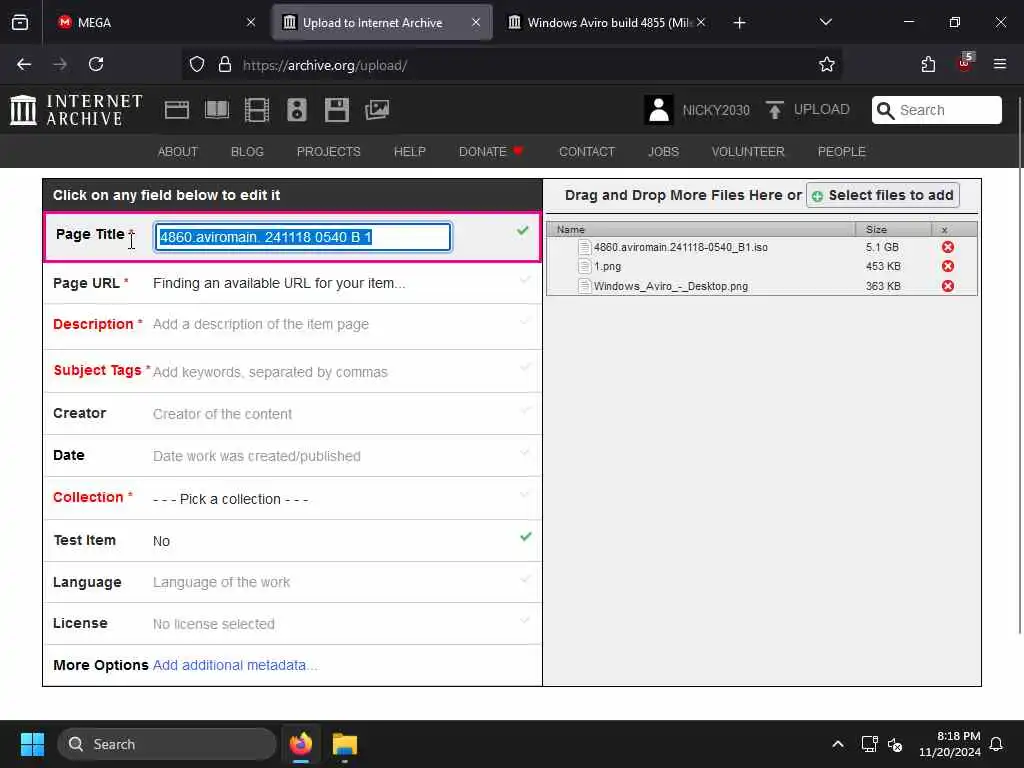Screen dimensions: 1024x768
Task: Open the PROJECTS menu item
Action: pyautogui.click(x=328, y=152)
